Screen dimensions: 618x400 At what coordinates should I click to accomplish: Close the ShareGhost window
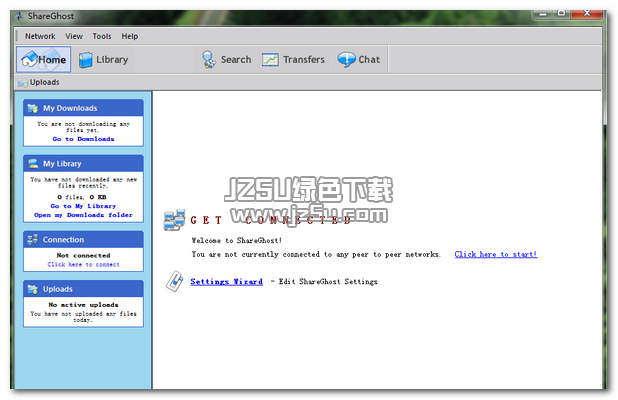coord(587,14)
